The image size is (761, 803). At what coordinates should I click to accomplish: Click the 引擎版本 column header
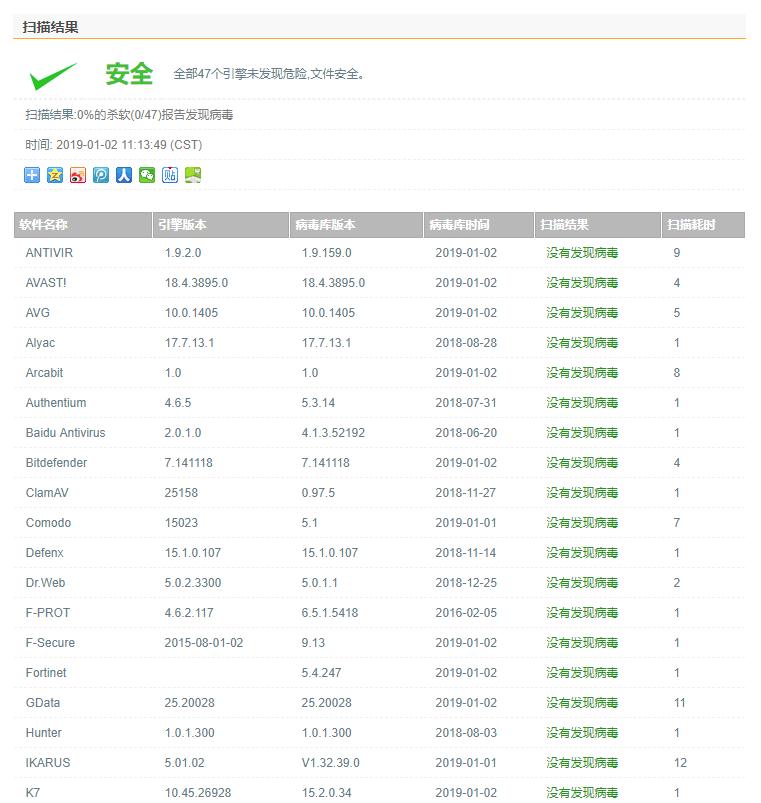[221, 225]
